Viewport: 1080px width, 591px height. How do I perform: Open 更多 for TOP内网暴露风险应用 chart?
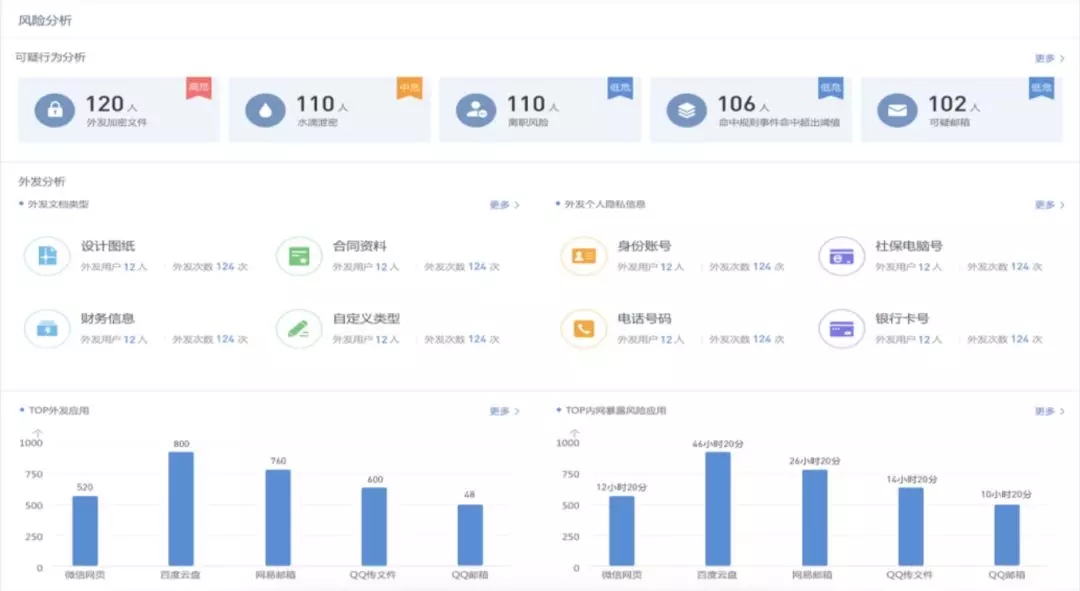point(1049,411)
